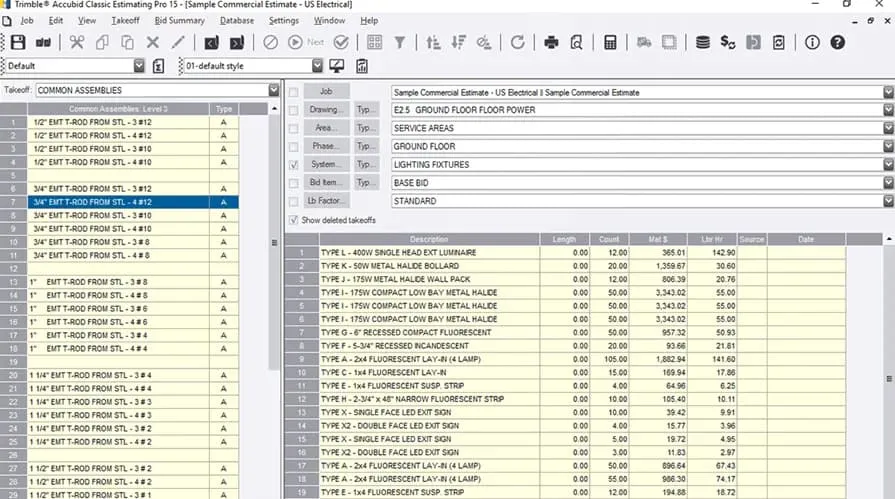Click the Lb Factor button

[326, 201]
